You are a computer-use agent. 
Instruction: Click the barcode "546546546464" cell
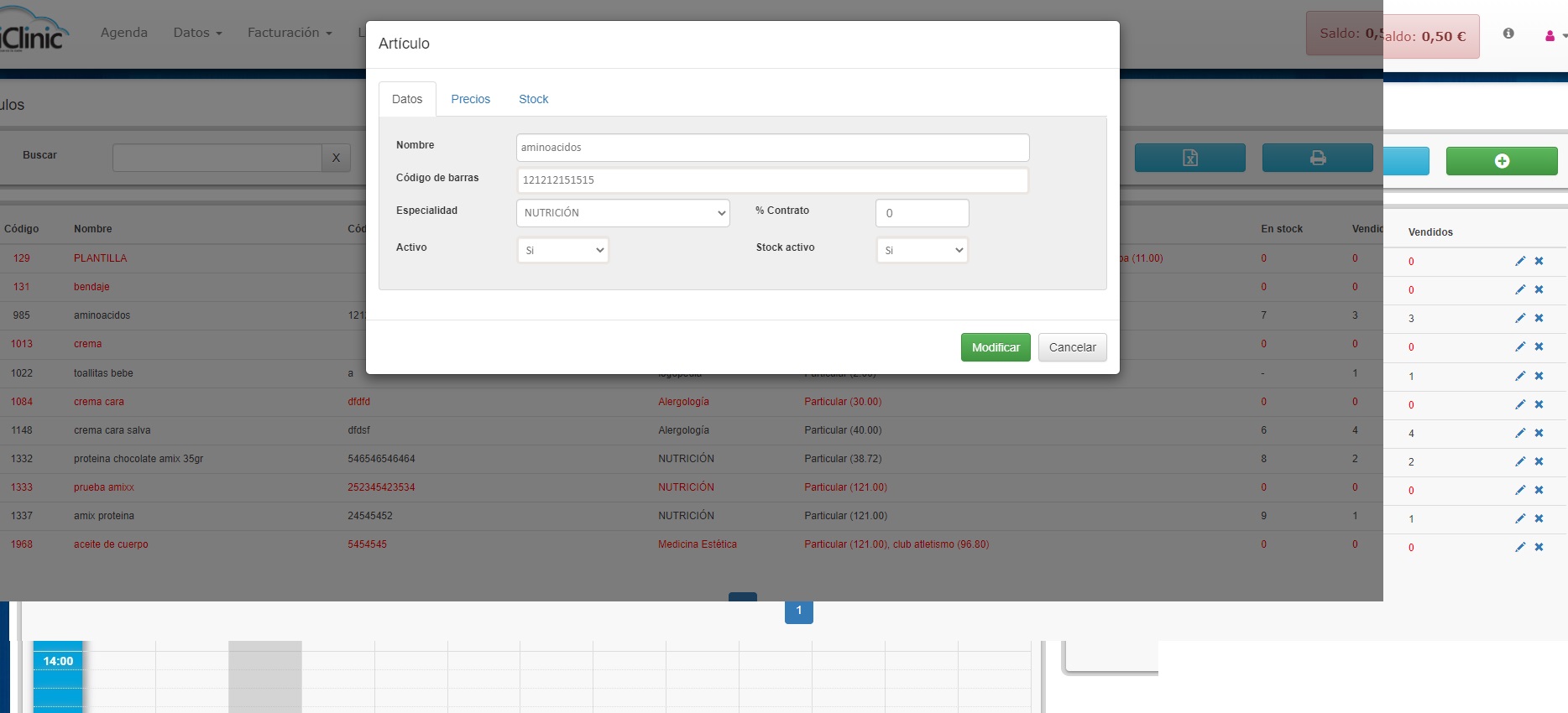pos(382,459)
